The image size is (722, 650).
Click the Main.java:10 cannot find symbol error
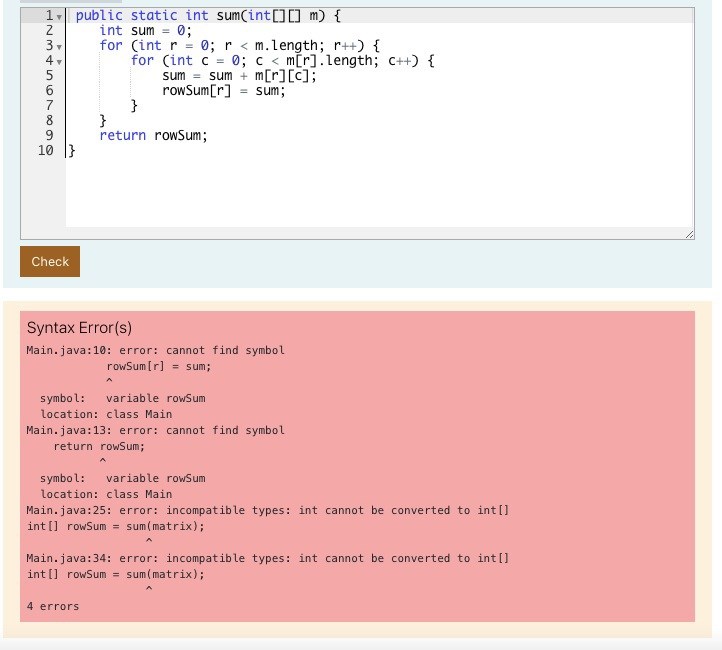click(155, 350)
